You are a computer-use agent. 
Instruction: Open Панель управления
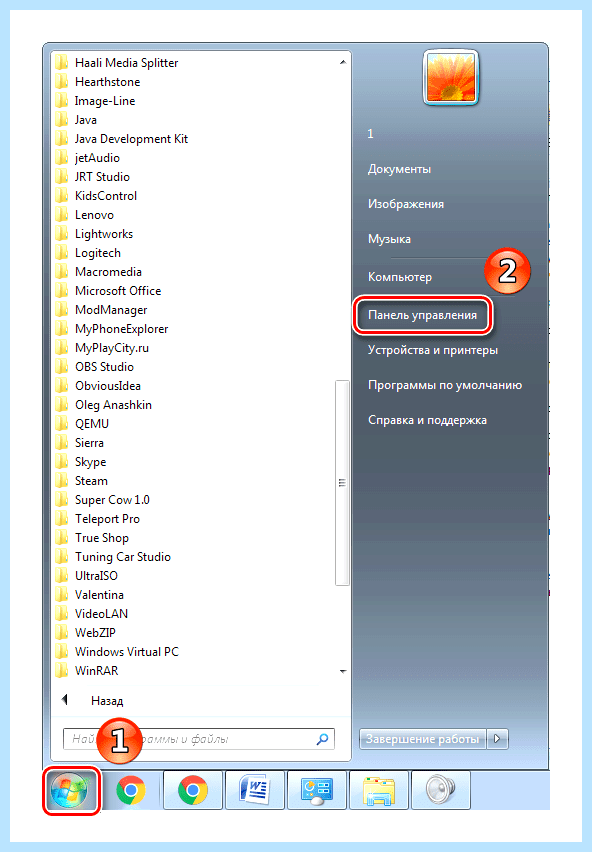tap(423, 315)
